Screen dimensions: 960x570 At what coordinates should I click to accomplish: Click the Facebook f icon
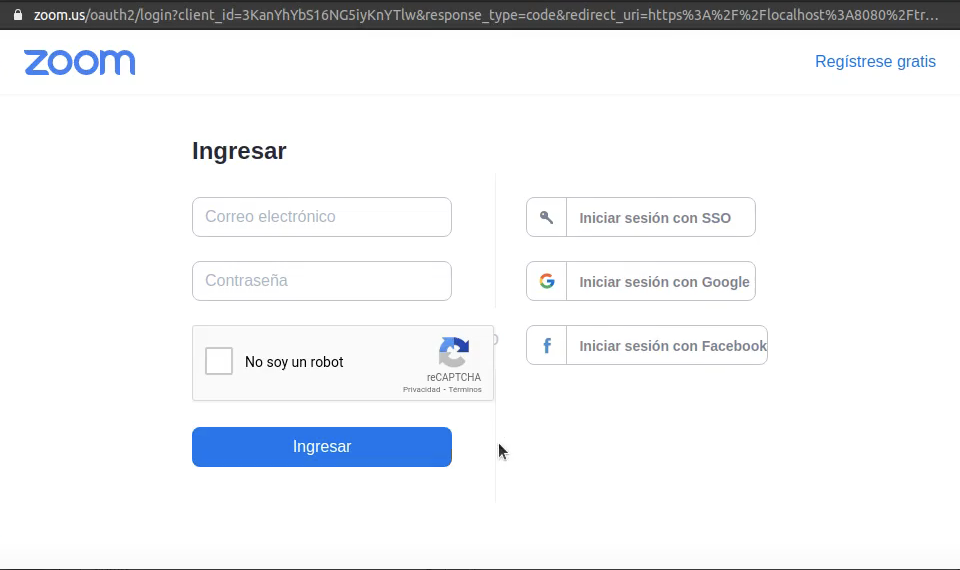(547, 345)
